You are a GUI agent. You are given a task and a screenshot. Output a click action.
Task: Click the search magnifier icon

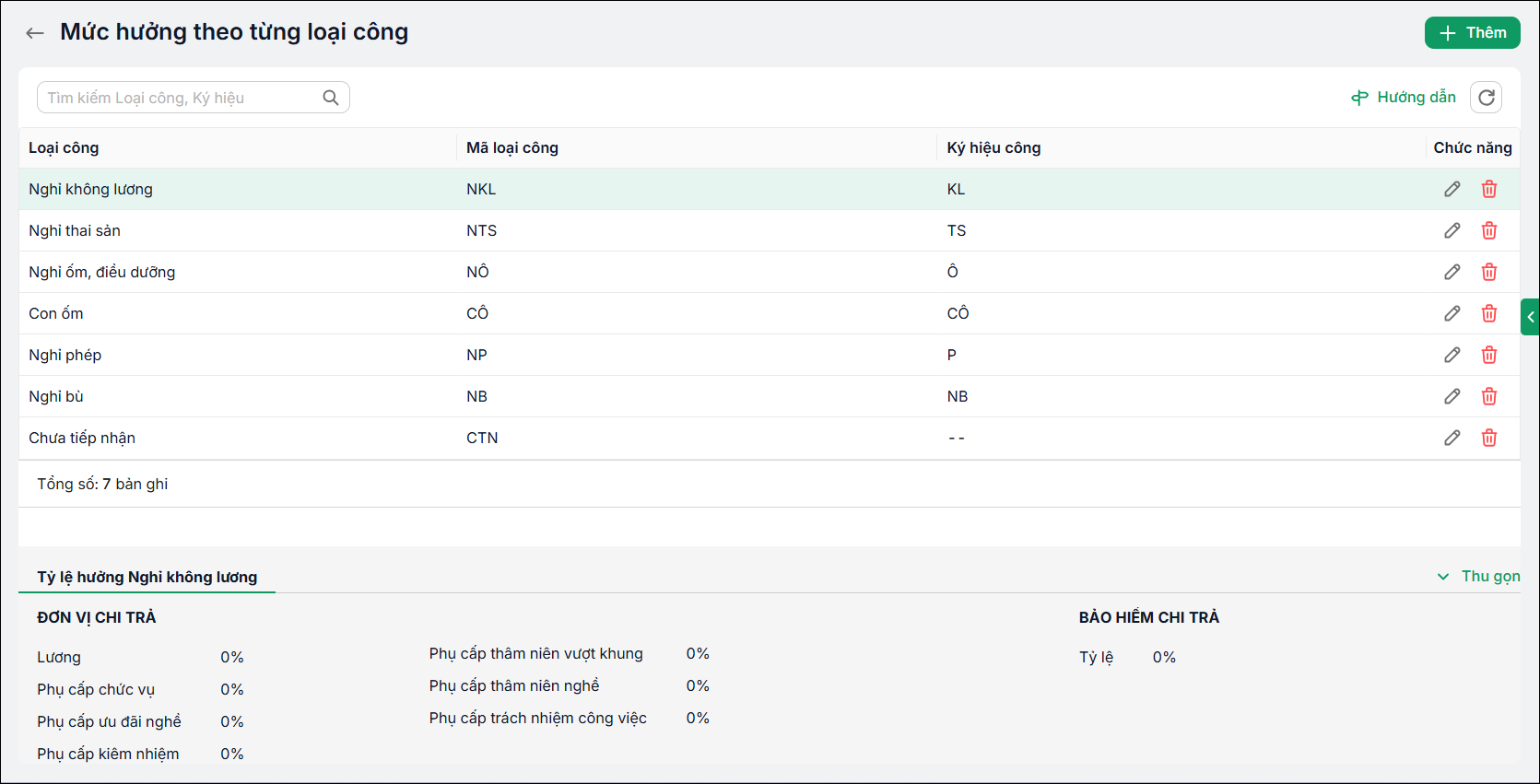[x=331, y=98]
